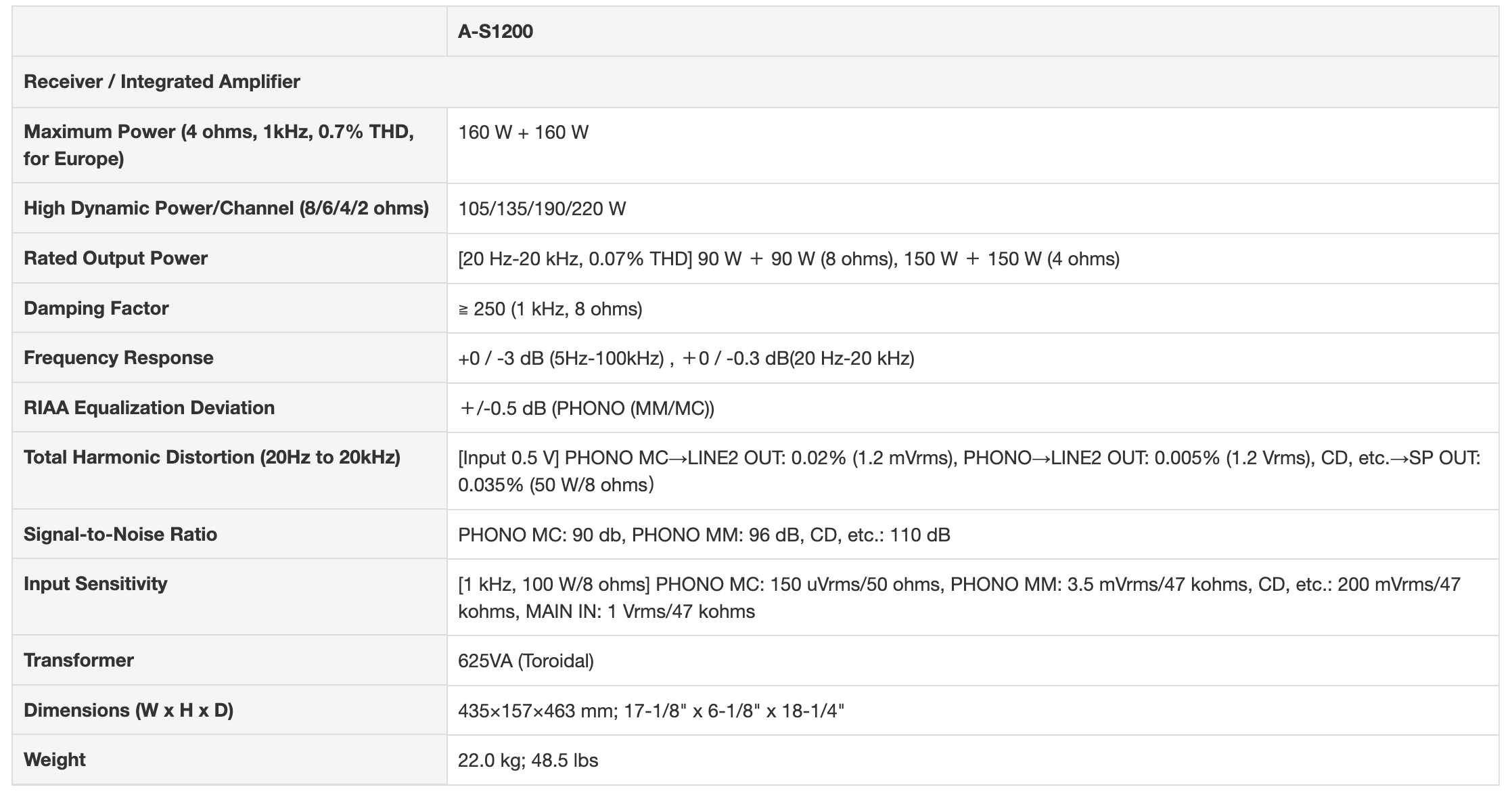The image size is (1512, 804).
Task: Select the Frequency Response label
Action: tap(118, 357)
